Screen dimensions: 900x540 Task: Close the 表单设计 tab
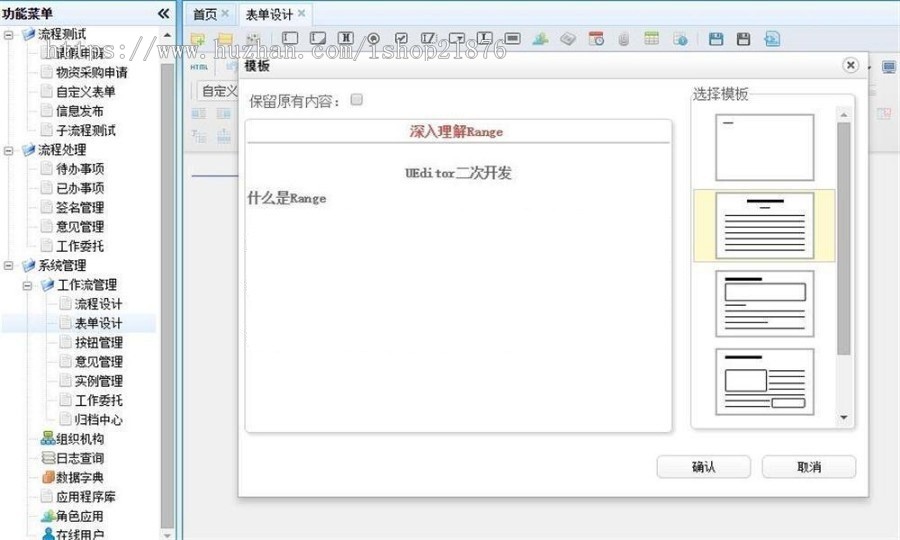(301, 13)
